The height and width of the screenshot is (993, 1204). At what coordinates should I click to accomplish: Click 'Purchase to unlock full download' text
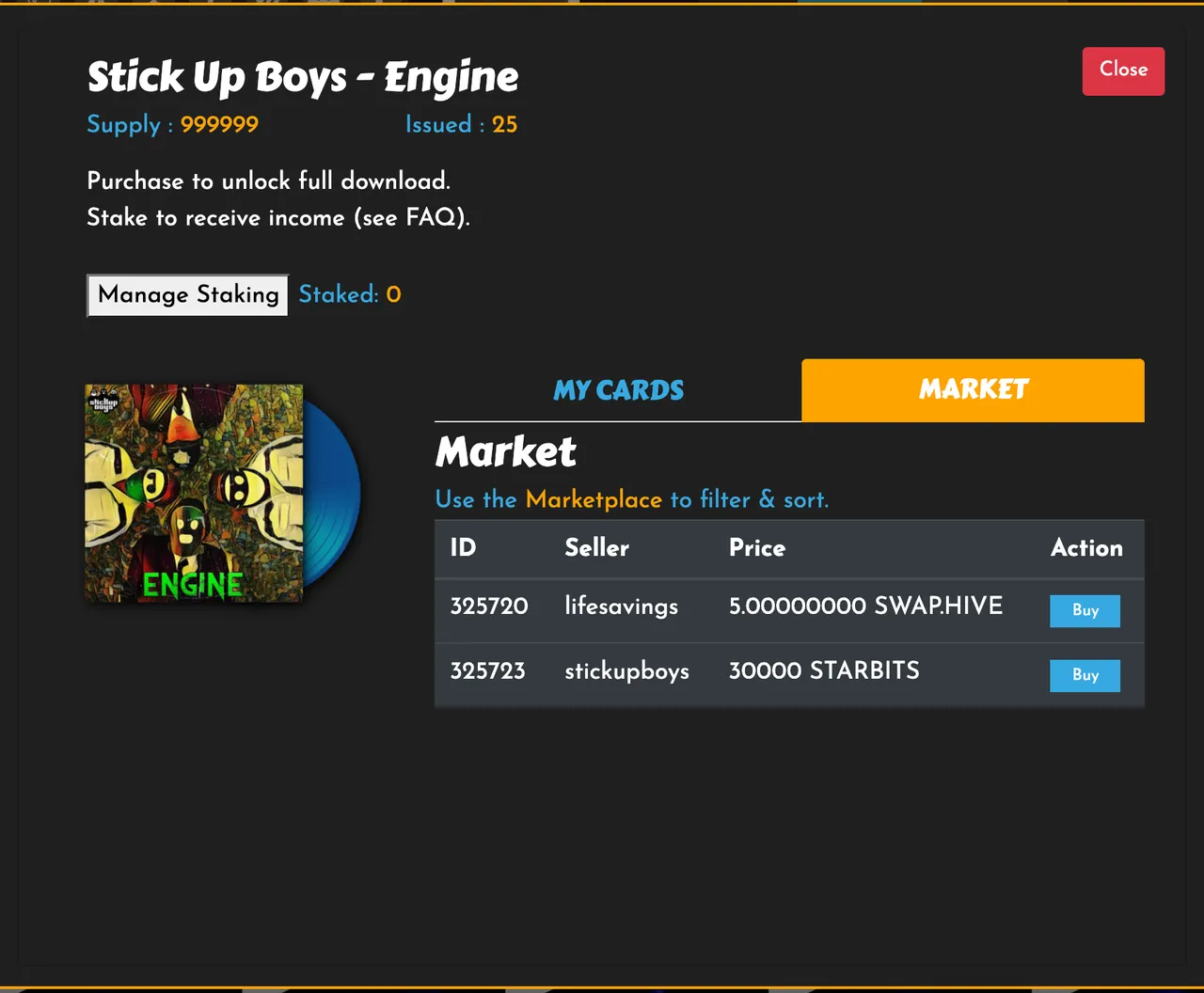click(269, 181)
